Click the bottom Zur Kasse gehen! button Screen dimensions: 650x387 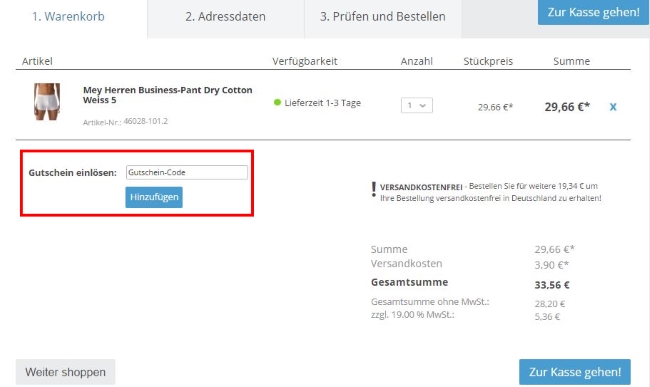pyautogui.click(x=575, y=372)
